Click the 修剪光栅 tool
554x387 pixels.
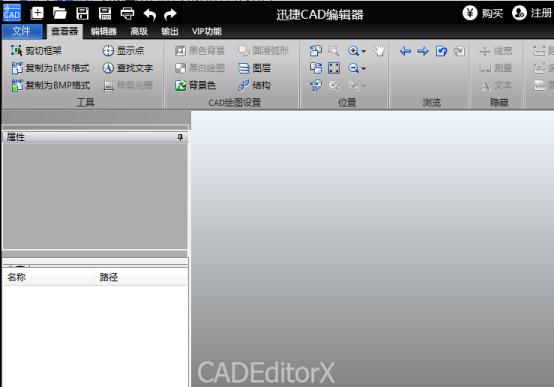tap(128, 85)
